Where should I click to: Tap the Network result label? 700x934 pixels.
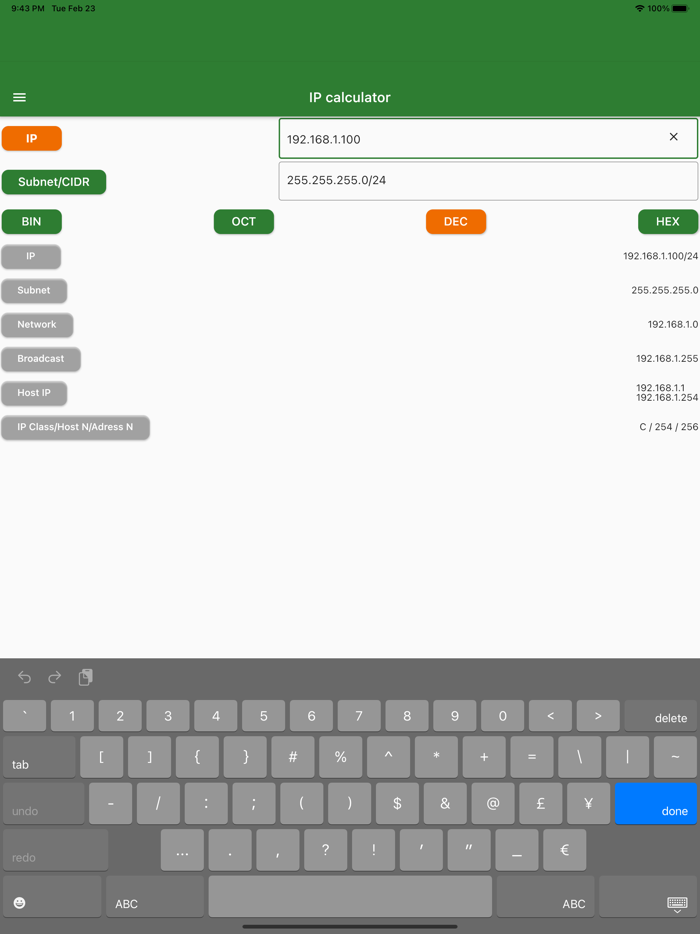(x=37, y=325)
